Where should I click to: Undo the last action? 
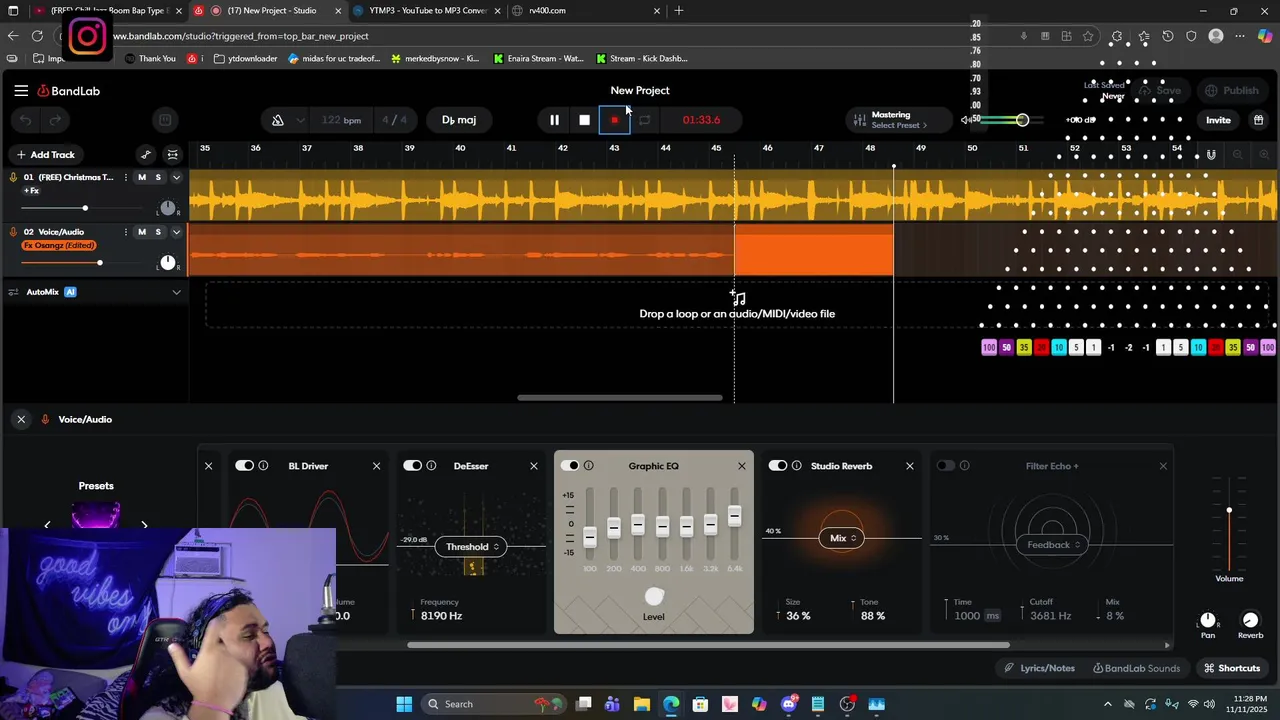click(x=26, y=120)
